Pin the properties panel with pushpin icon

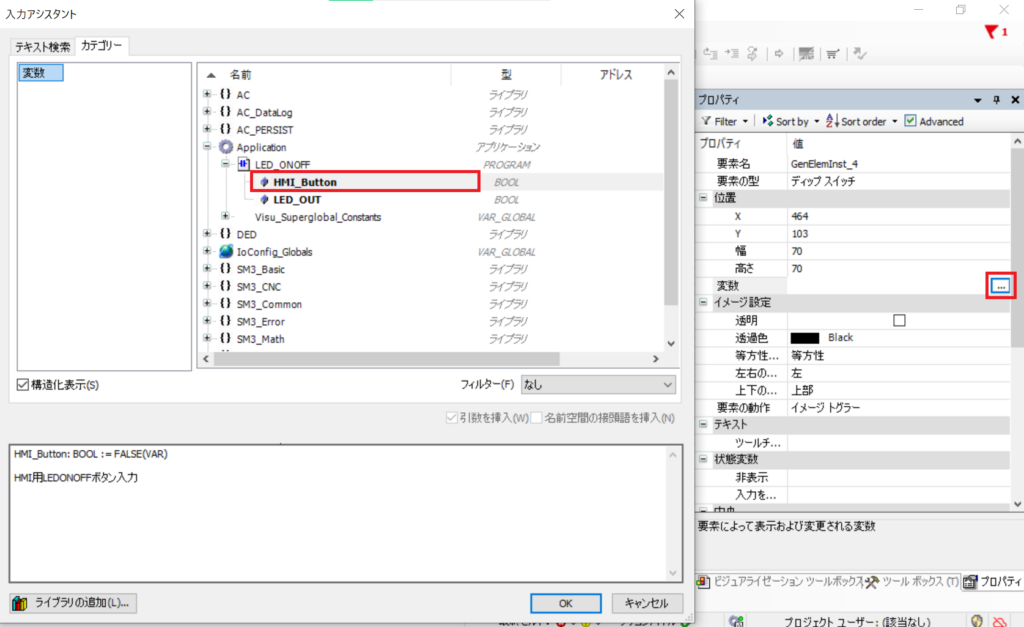click(996, 100)
